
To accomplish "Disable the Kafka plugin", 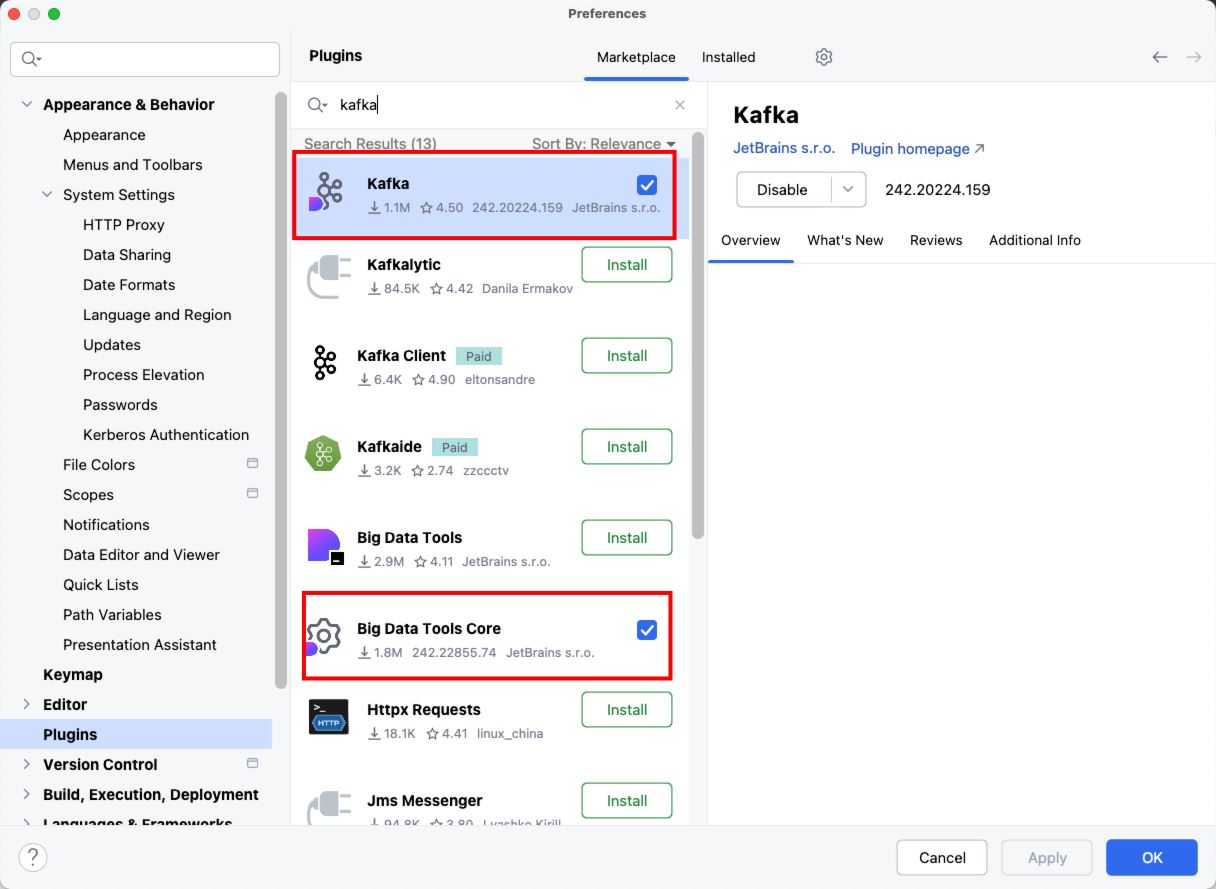I will point(783,189).
